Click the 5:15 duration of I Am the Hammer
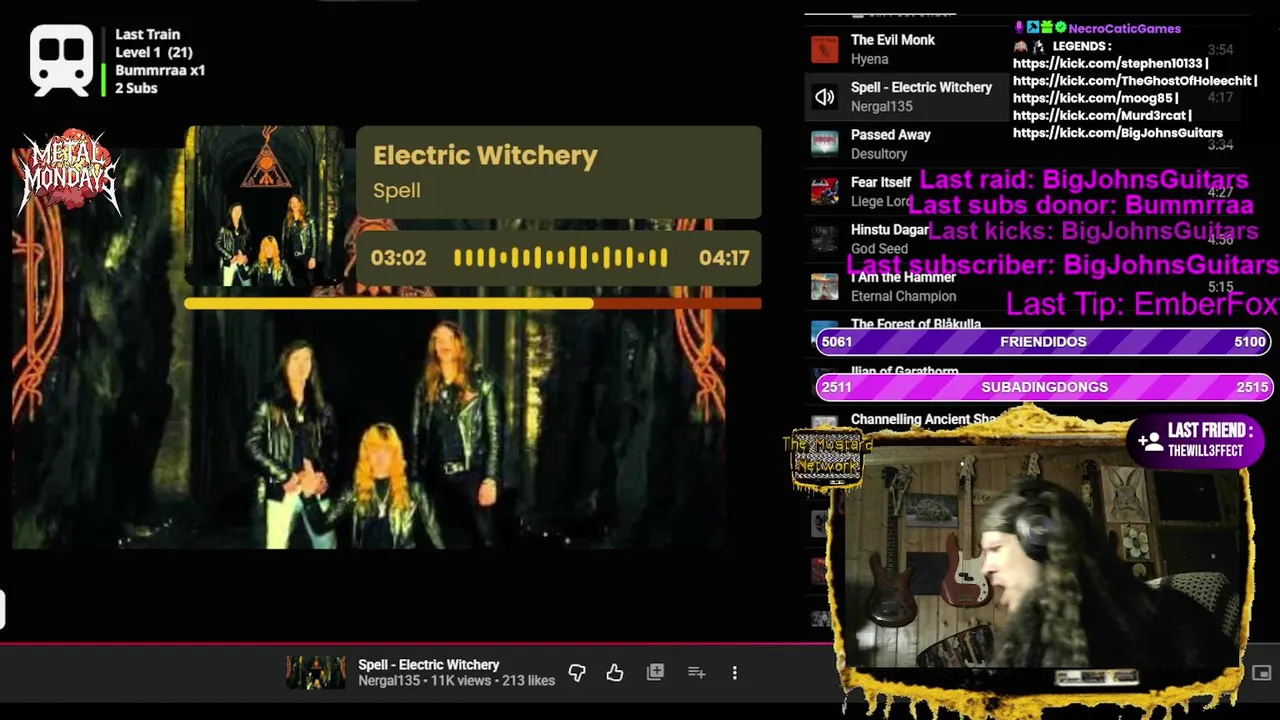Screen dimensions: 1280x720 [x=1220, y=287]
